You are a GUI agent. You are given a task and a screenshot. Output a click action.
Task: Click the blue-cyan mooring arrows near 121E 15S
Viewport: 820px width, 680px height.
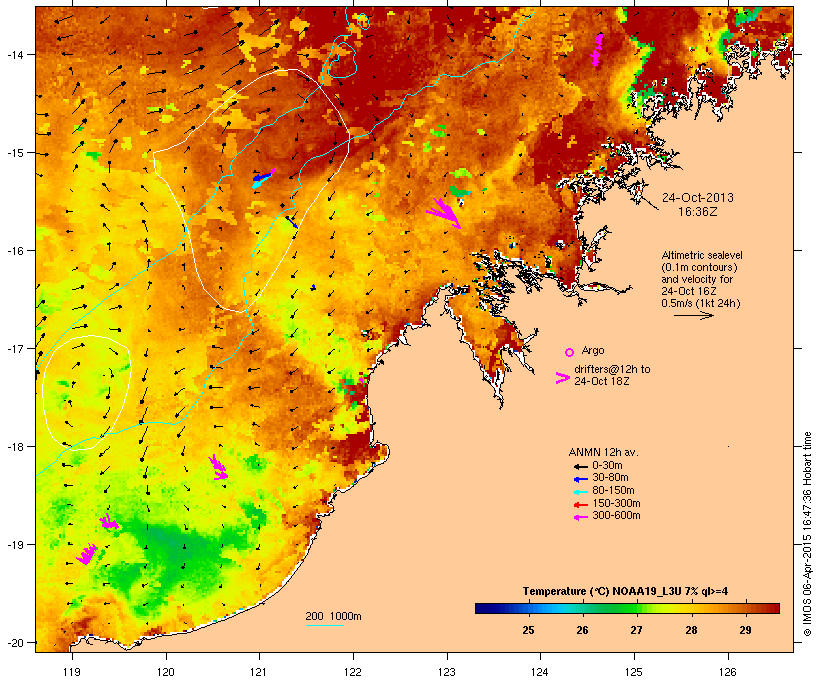coord(263,178)
